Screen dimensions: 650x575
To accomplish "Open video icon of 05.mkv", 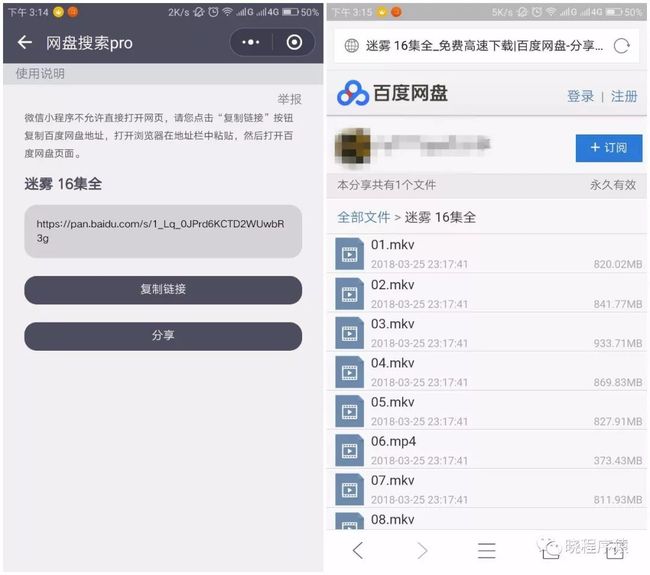I will click(x=349, y=411).
